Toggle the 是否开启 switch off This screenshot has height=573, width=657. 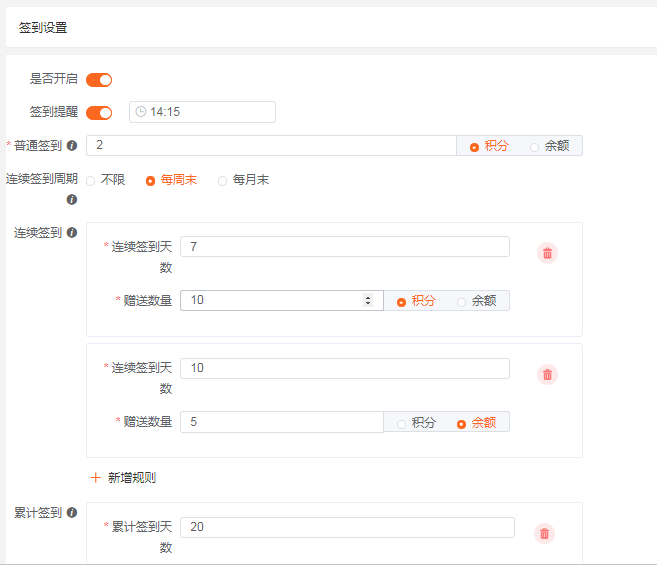(x=99, y=80)
